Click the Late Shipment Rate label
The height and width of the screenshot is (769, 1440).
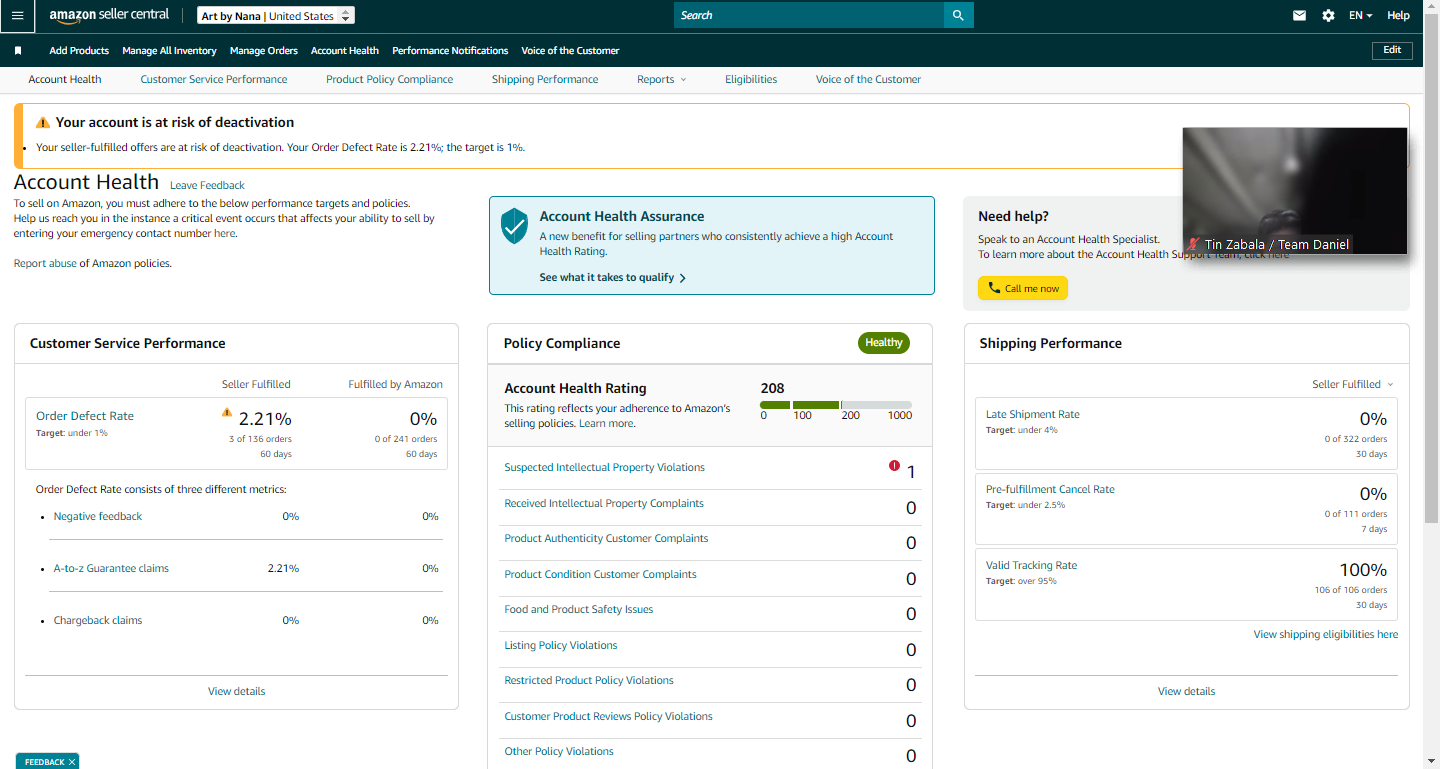point(1033,414)
